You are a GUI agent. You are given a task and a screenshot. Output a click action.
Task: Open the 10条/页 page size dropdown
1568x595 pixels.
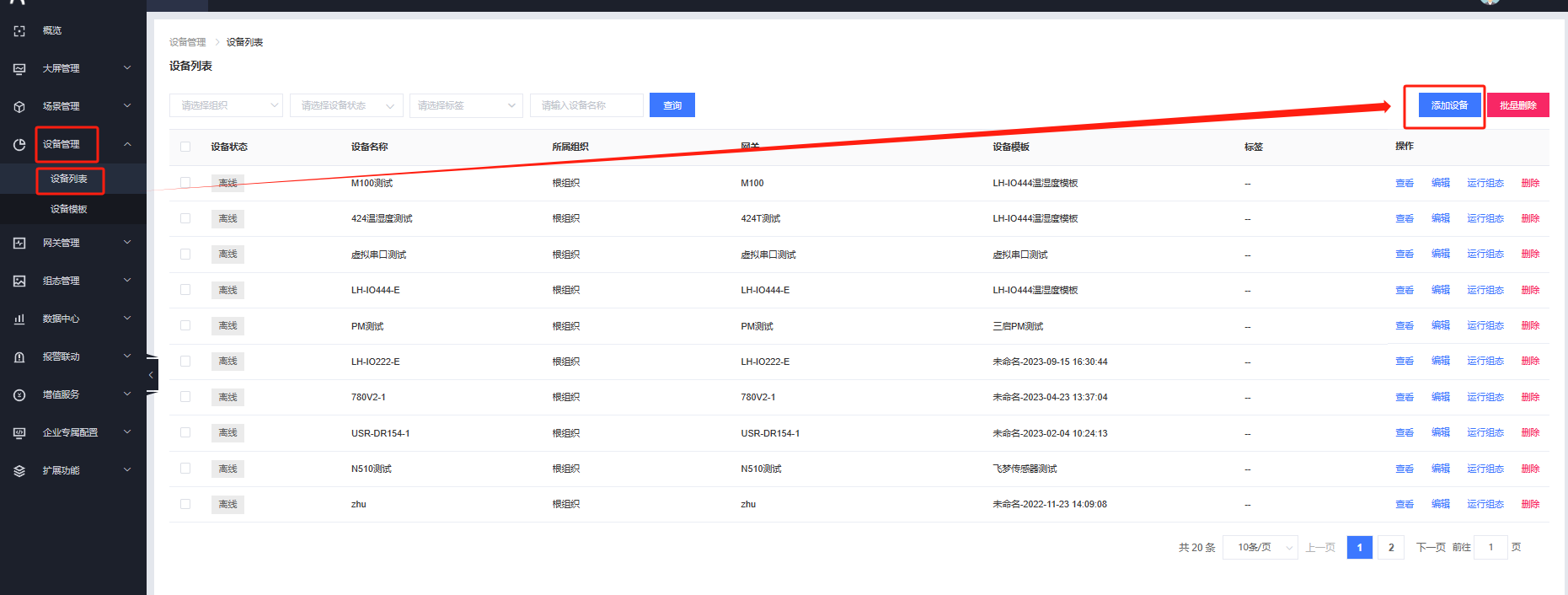[1260, 548]
